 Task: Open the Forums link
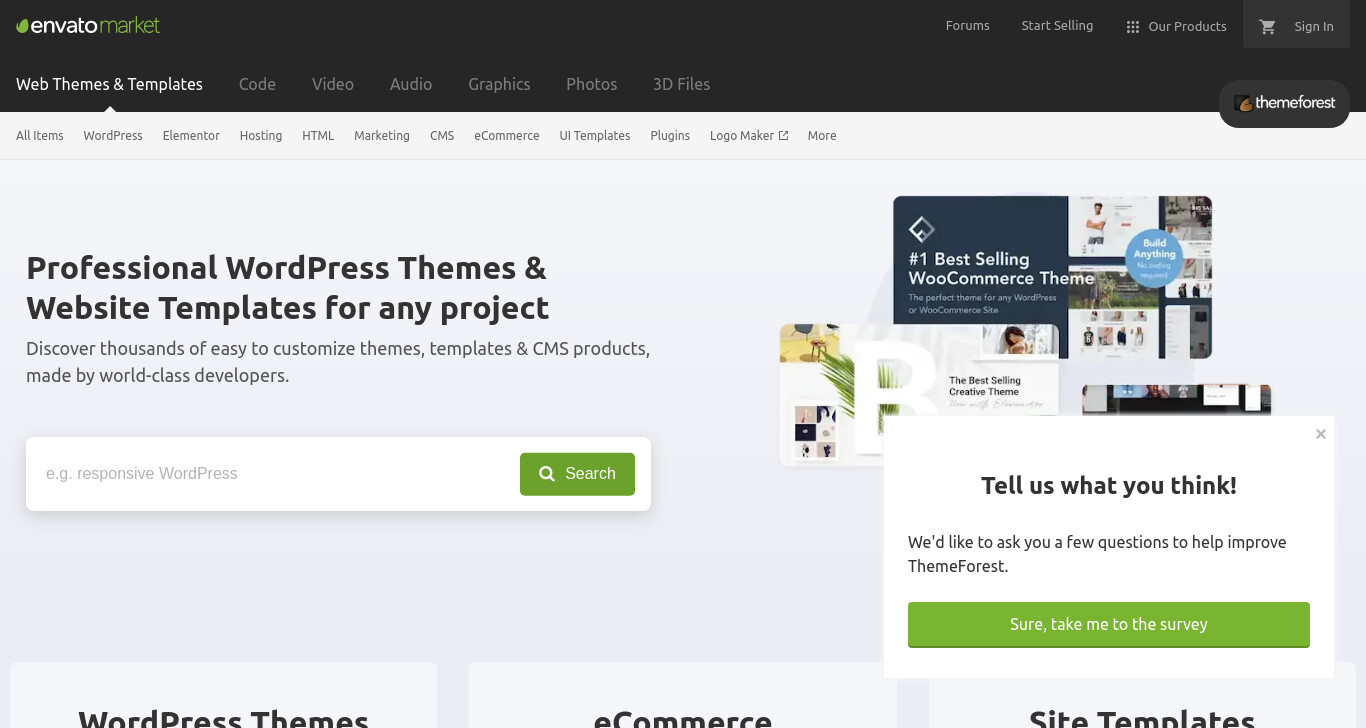967,26
